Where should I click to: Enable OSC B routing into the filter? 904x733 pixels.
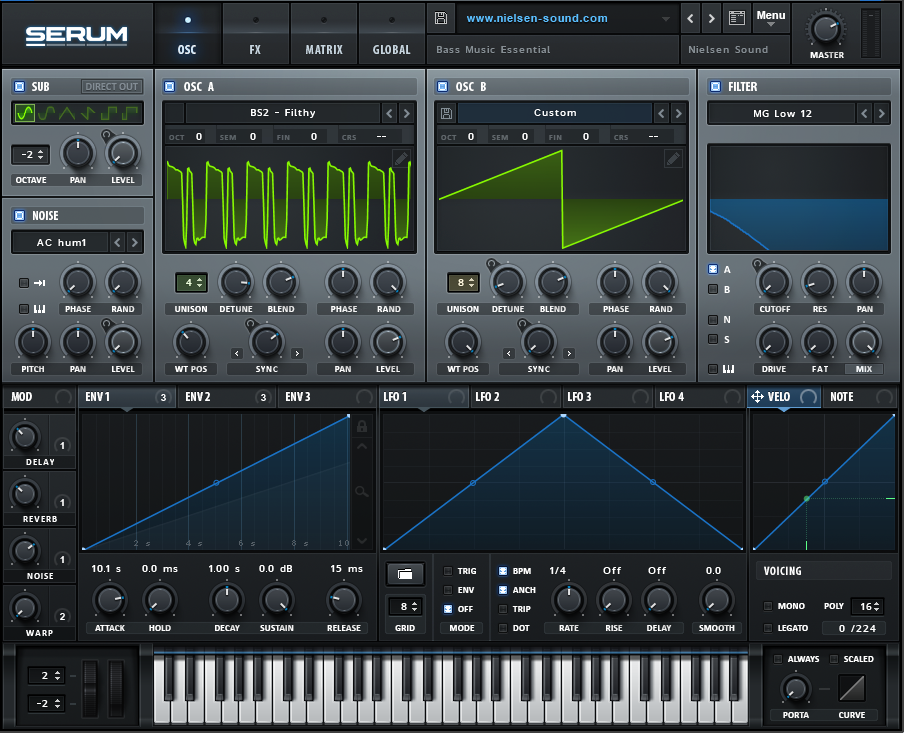click(x=712, y=289)
